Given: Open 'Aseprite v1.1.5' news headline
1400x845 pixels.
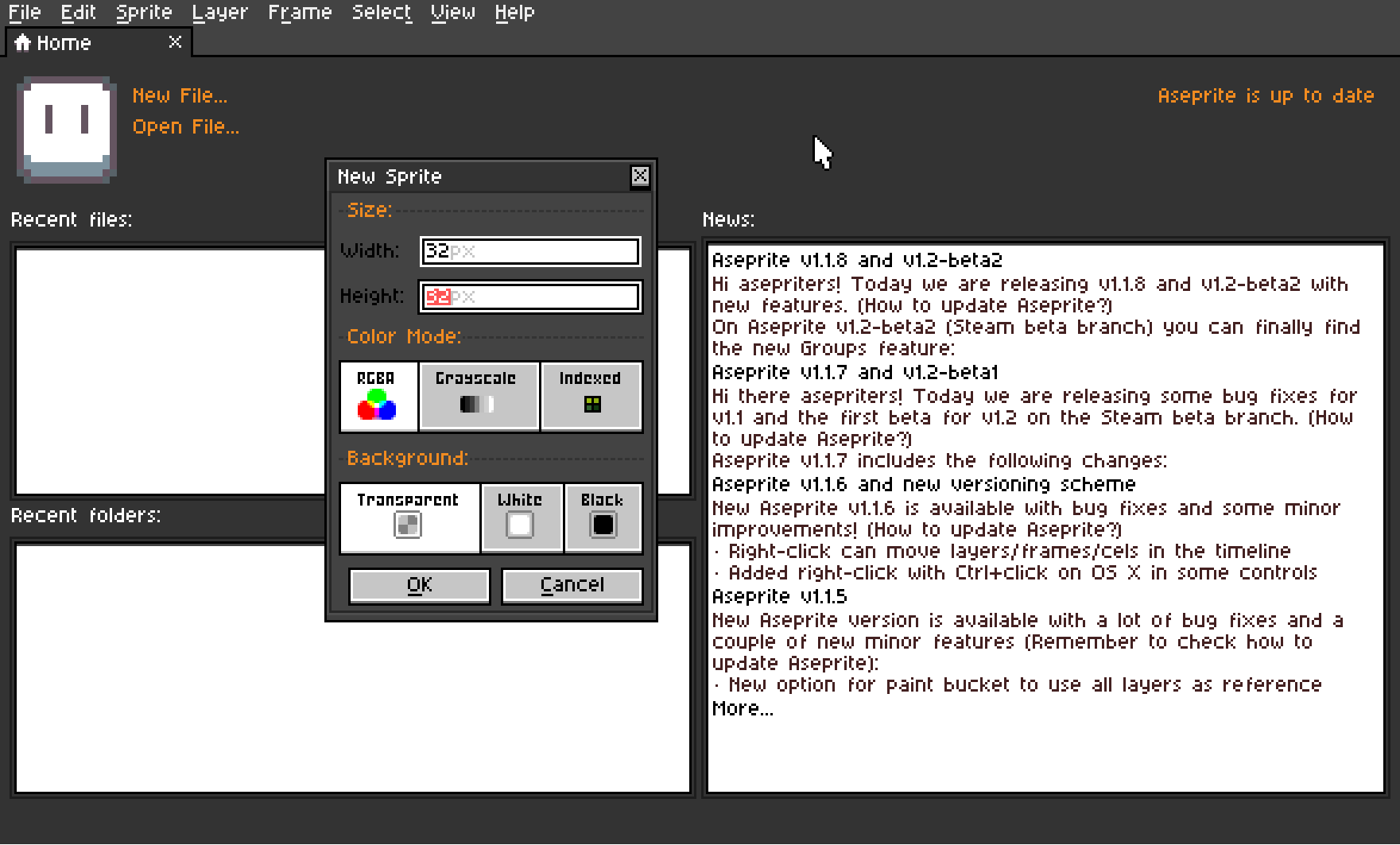Looking at the screenshot, I should (779, 597).
